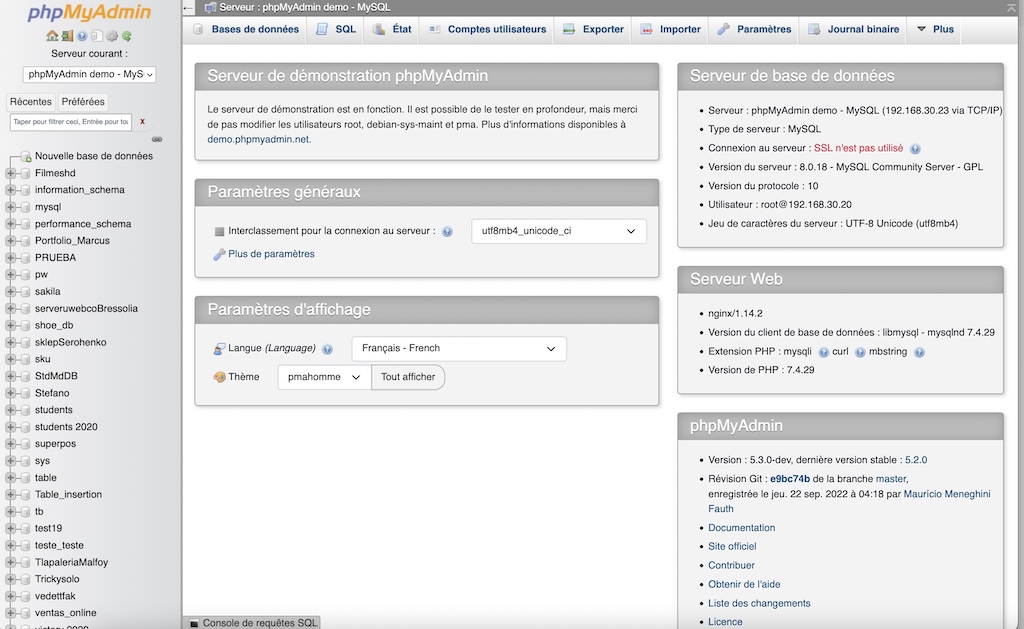Expand the Portfolio_Marcus database node
The height and width of the screenshot is (629, 1024).
[x=10, y=241]
